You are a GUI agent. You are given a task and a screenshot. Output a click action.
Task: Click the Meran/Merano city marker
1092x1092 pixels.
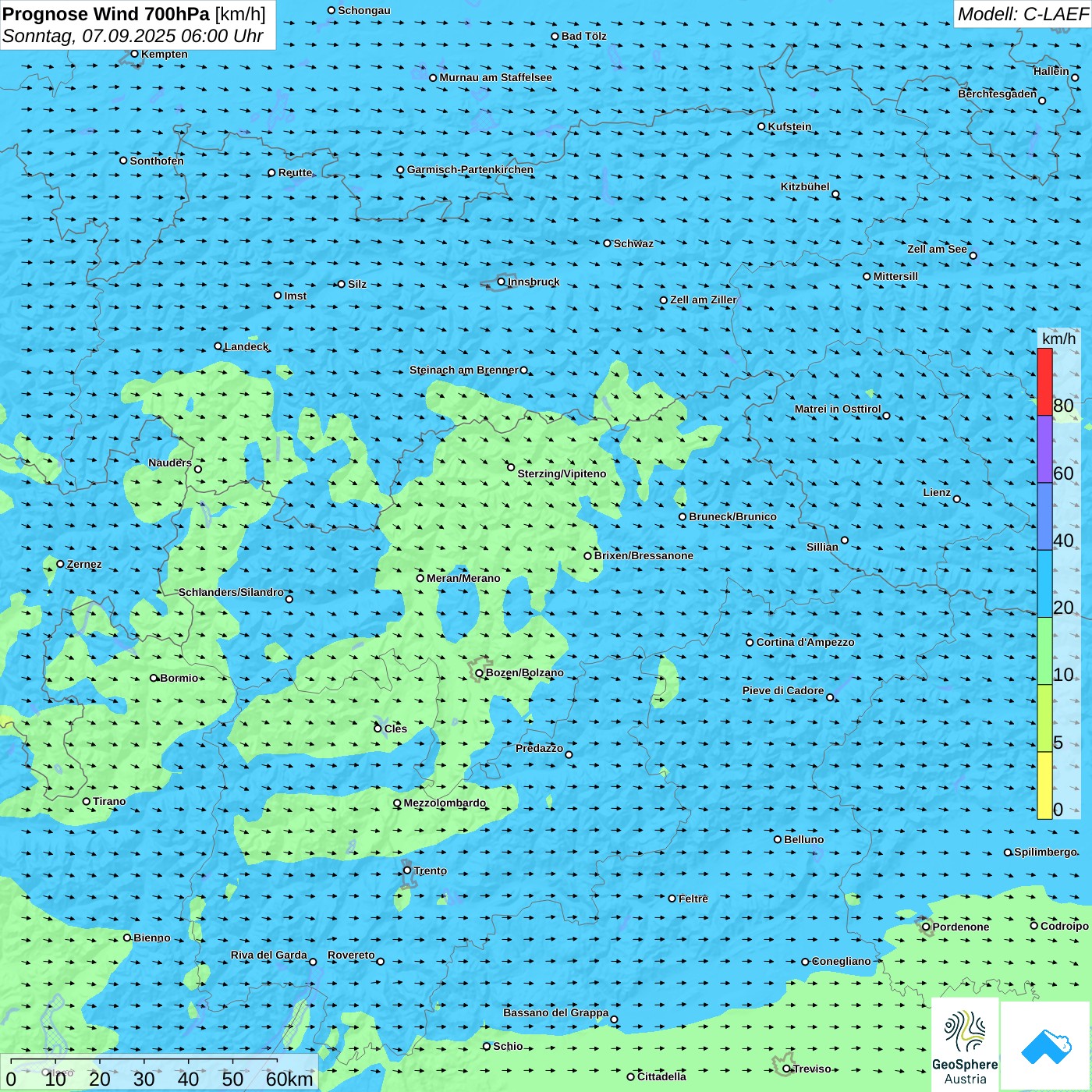(x=420, y=578)
